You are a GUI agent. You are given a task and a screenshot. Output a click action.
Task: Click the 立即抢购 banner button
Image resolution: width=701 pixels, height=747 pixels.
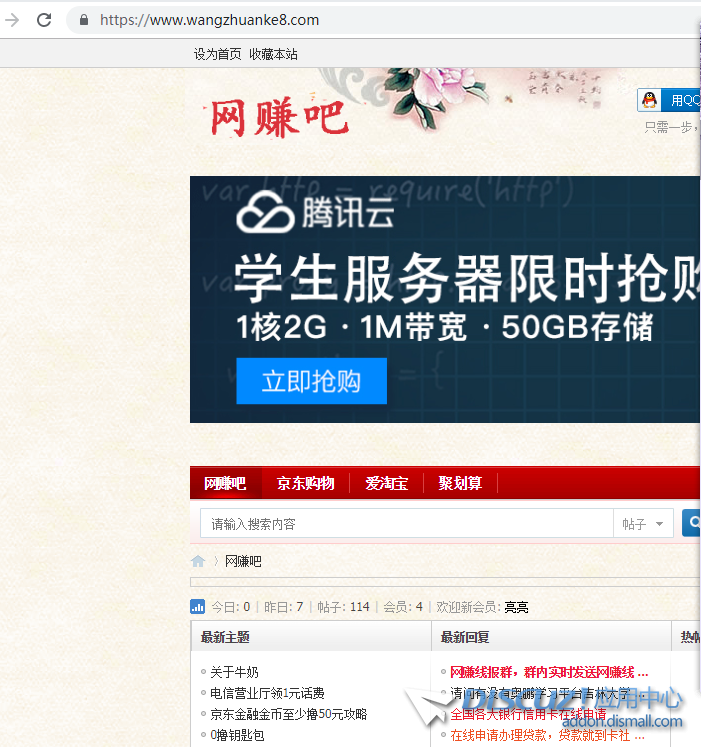(x=312, y=381)
